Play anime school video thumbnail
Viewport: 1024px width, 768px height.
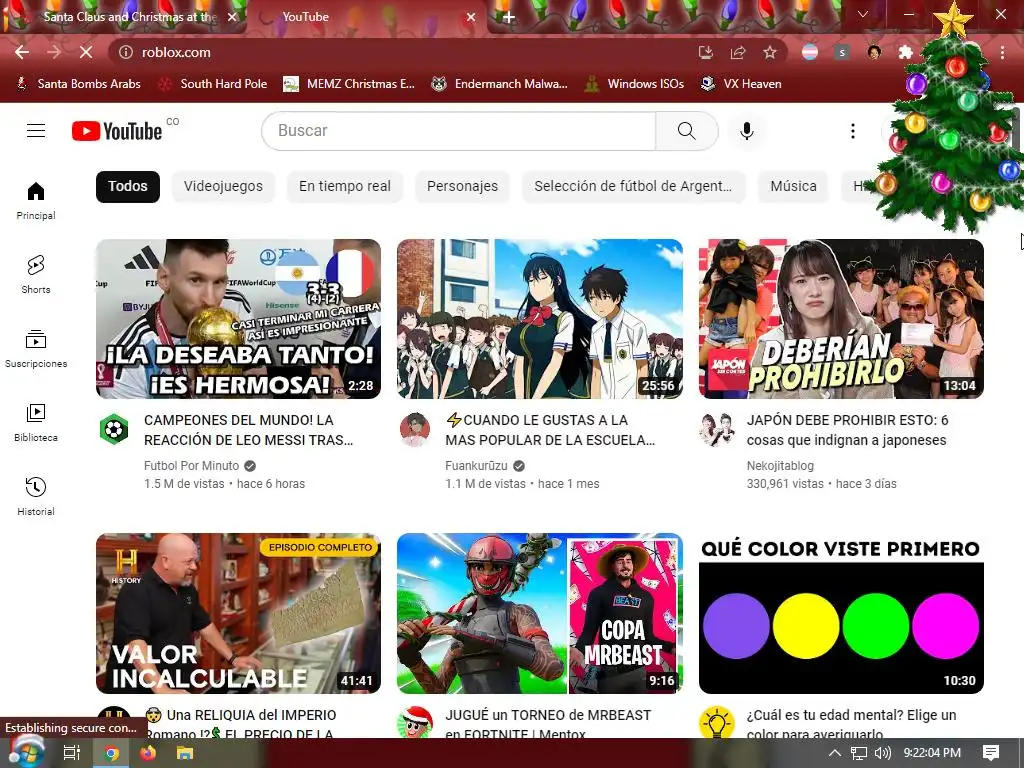point(540,319)
